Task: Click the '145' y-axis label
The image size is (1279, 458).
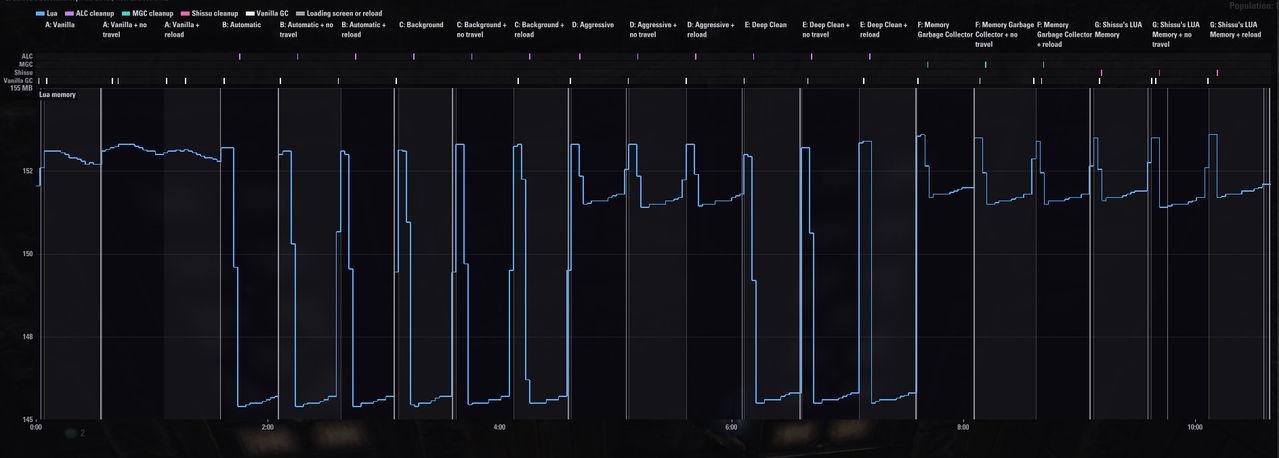Action: (28, 420)
